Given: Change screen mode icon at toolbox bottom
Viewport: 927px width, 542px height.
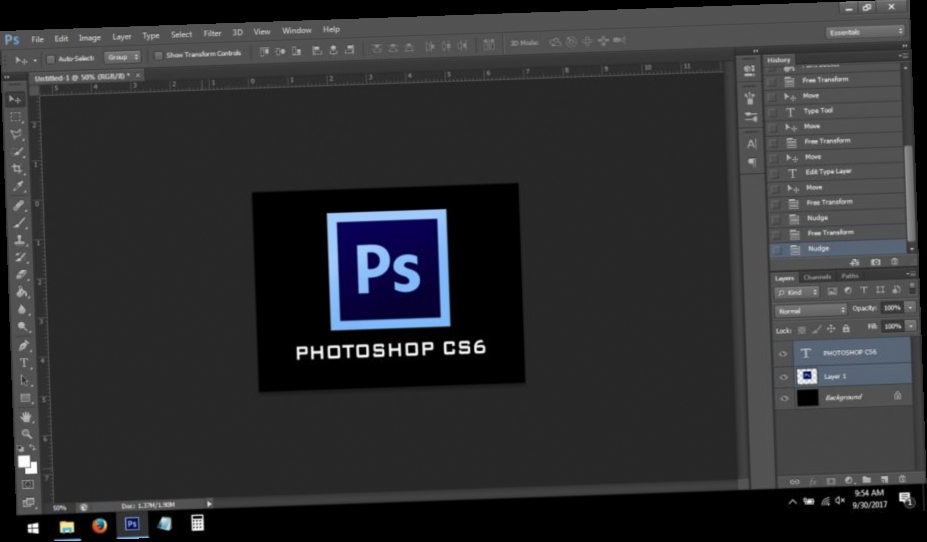Looking at the screenshot, I should click(28, 503).
